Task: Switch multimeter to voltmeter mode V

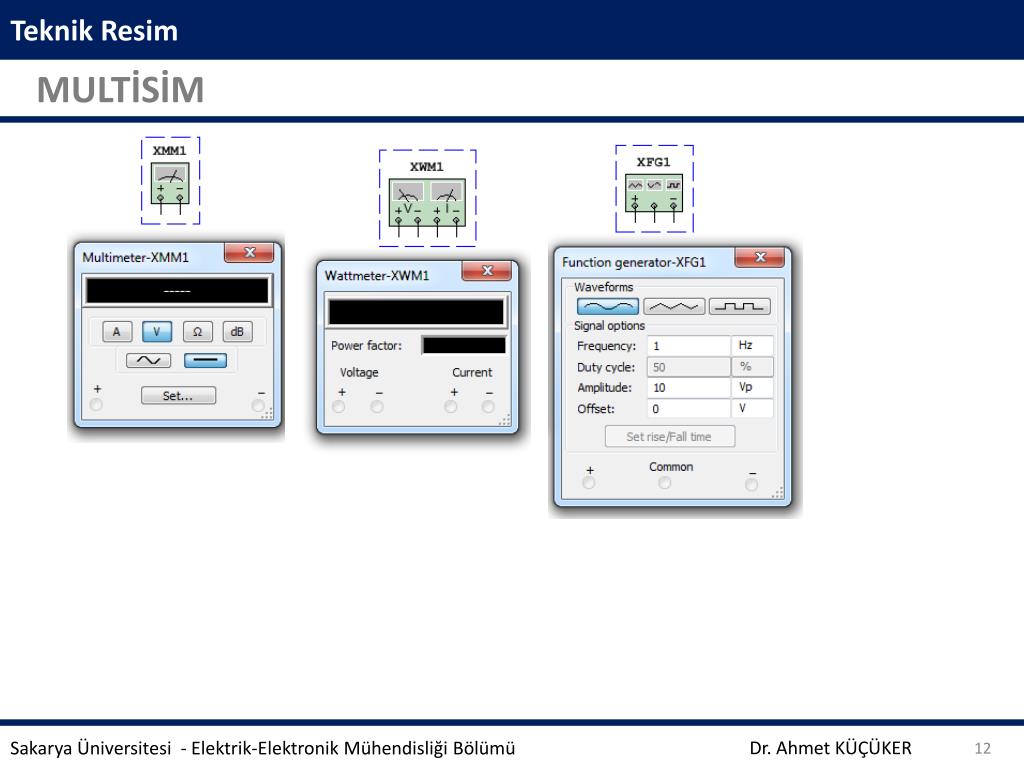Action: click(x=157, y=332)
